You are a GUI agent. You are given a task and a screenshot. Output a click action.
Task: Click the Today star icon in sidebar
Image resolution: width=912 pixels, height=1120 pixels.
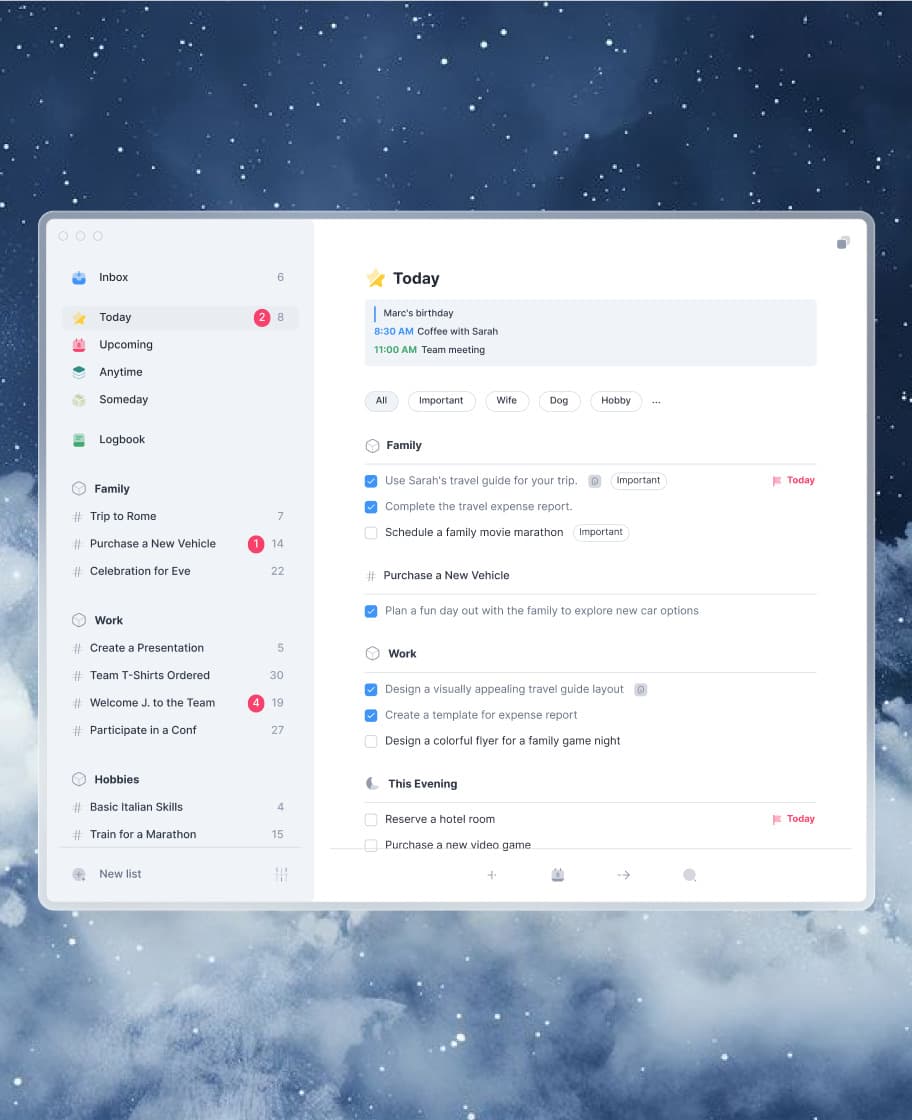(79, 318)
